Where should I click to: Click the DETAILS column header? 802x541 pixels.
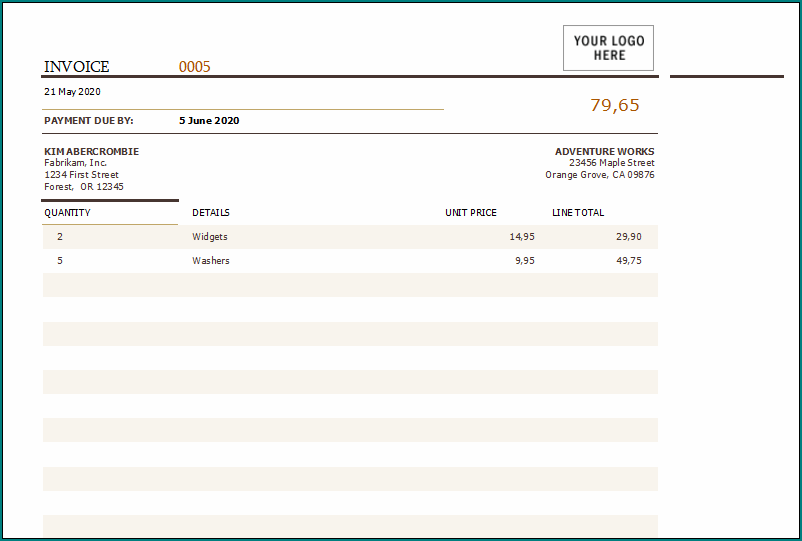click(x=211, y=213)
